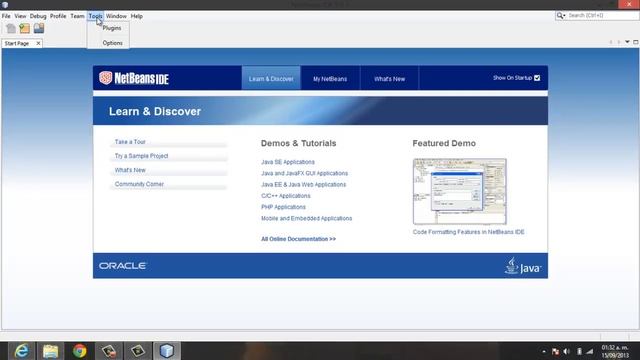Click the taskbar clock and date
Viewport: 640px width, 360px height.
[615, 351]
